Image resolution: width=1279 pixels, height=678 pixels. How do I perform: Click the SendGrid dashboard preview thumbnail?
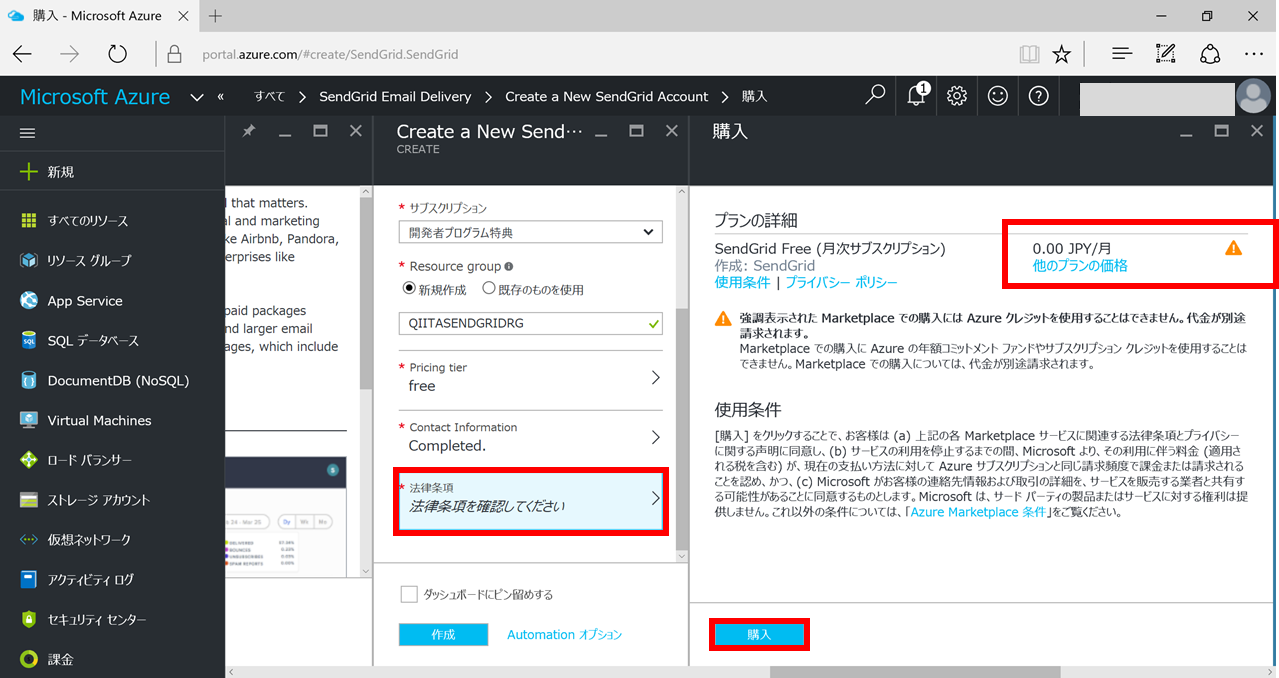click(x=286, y=515)
